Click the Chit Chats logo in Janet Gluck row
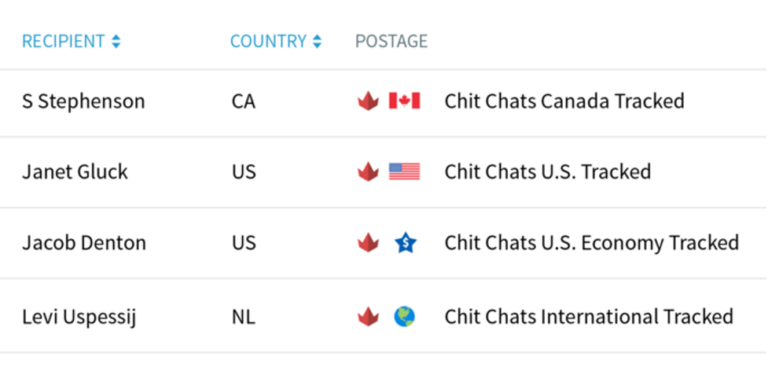 tap(368, 172)
